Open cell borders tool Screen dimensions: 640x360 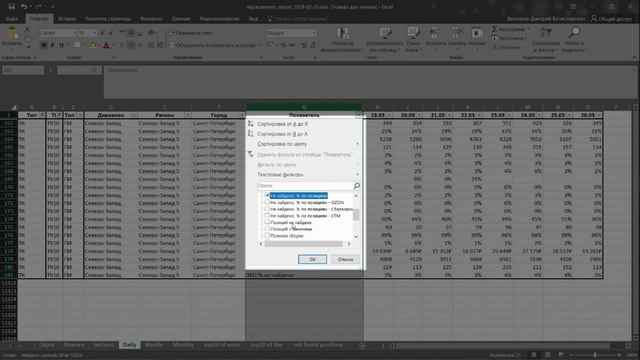pyautogui.click(x=77, y=45)
